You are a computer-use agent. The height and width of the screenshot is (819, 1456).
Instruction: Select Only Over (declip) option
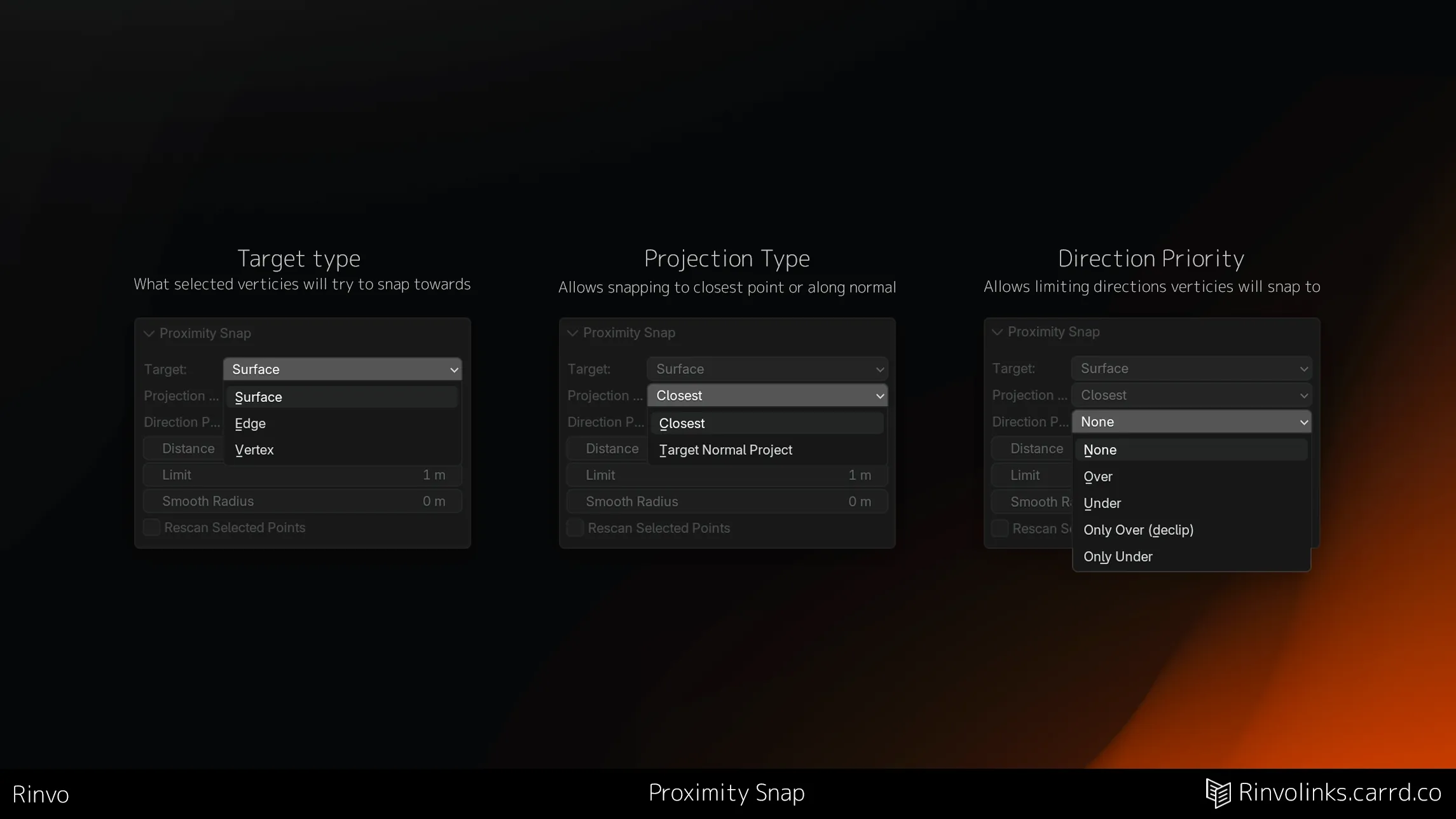click(1192, 530)
